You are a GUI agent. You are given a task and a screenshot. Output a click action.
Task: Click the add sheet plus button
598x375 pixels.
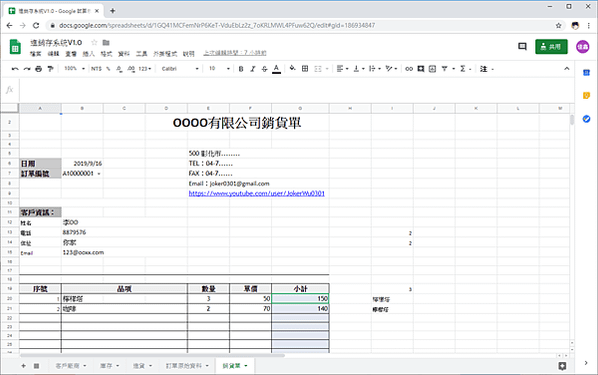[x=23, y=366]
